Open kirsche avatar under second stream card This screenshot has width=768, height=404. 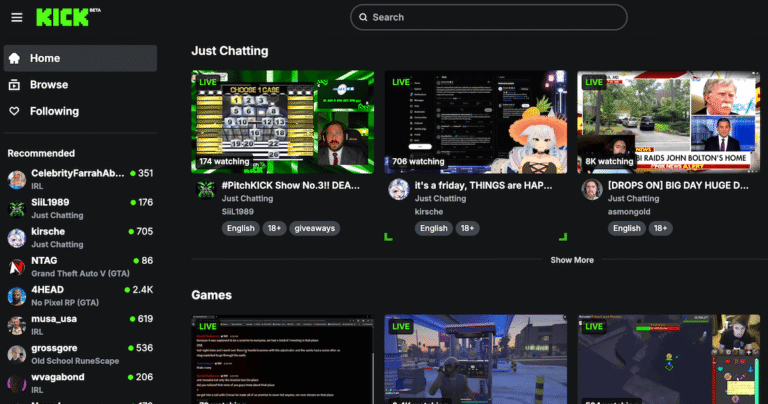pos(399,190)
